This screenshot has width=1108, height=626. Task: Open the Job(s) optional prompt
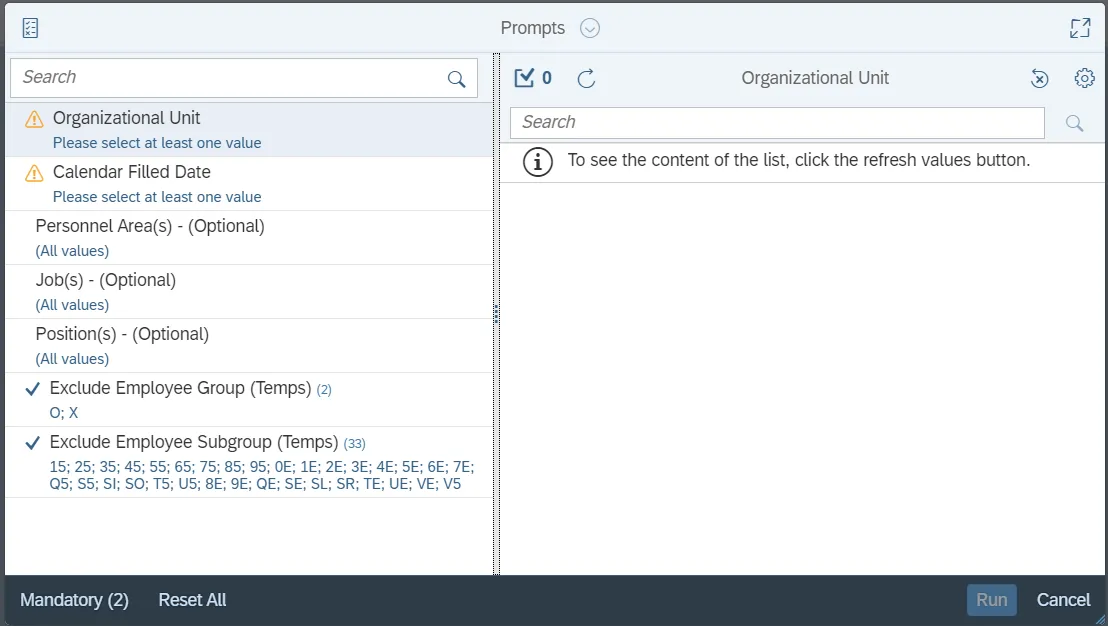pyautogui.click(x=106, y=281)
